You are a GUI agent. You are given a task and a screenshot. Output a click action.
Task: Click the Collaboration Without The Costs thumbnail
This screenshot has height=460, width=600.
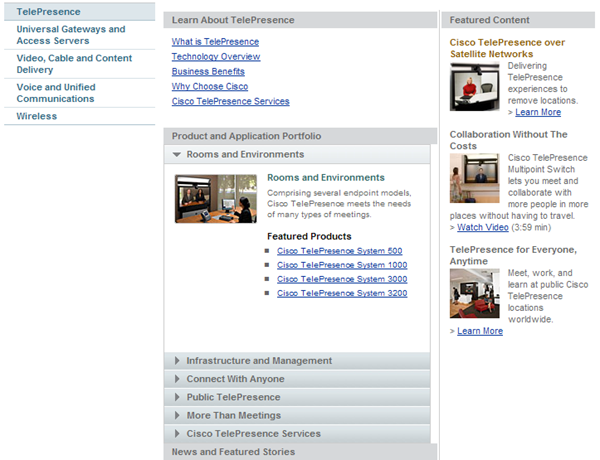coord(474,178)
